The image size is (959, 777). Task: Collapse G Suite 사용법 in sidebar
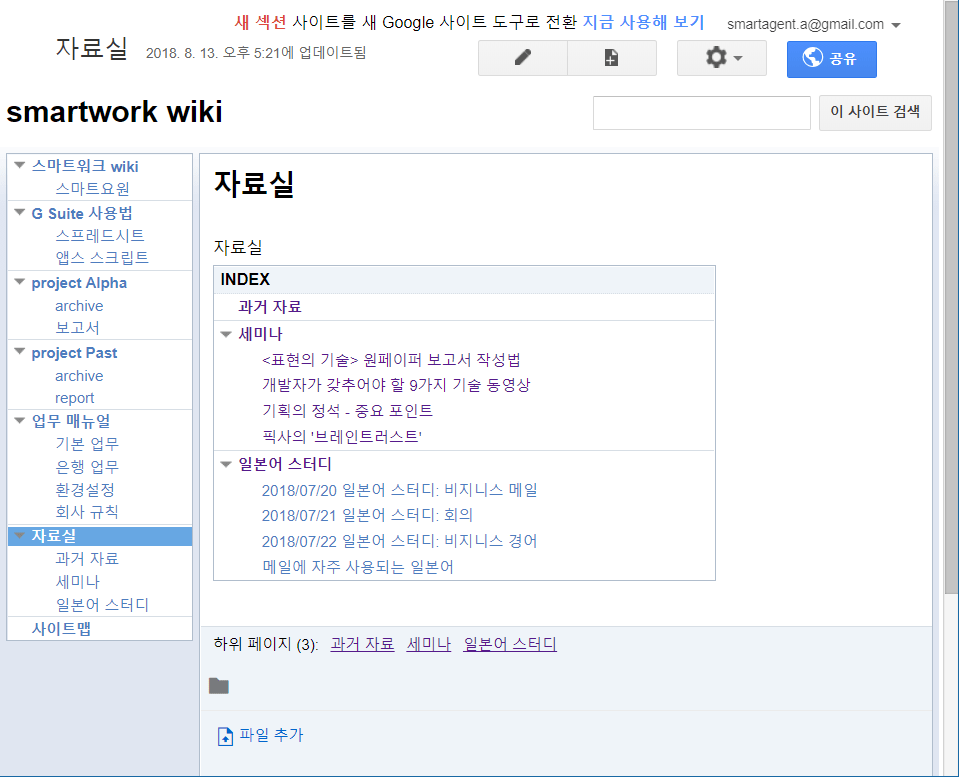point(20,212)
